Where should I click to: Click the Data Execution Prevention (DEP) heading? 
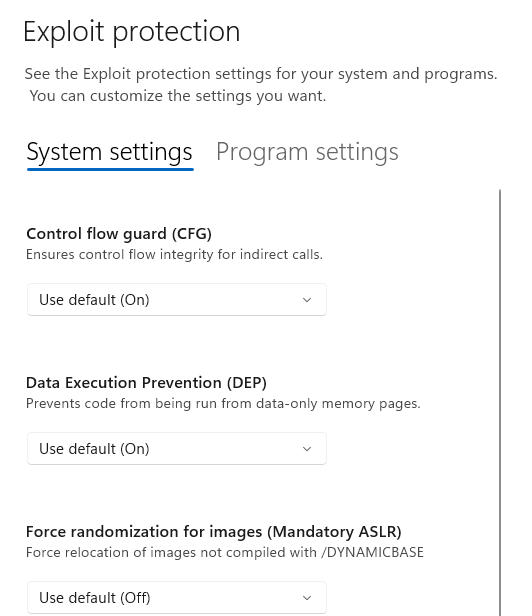point(146,383)
